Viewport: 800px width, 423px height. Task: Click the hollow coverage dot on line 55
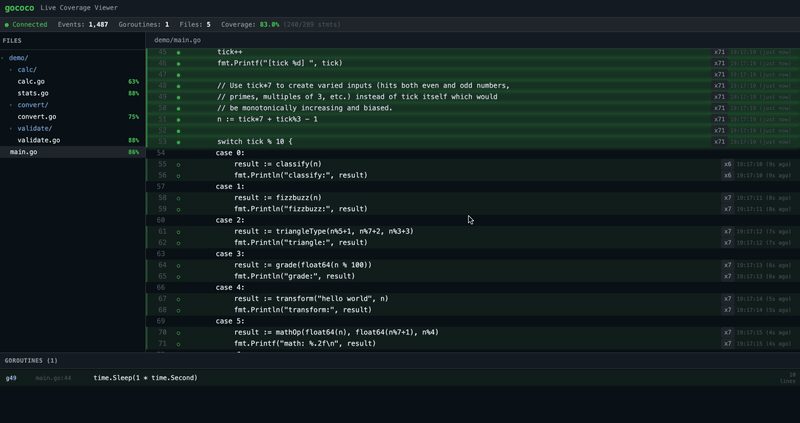click(x=179, y=164)
